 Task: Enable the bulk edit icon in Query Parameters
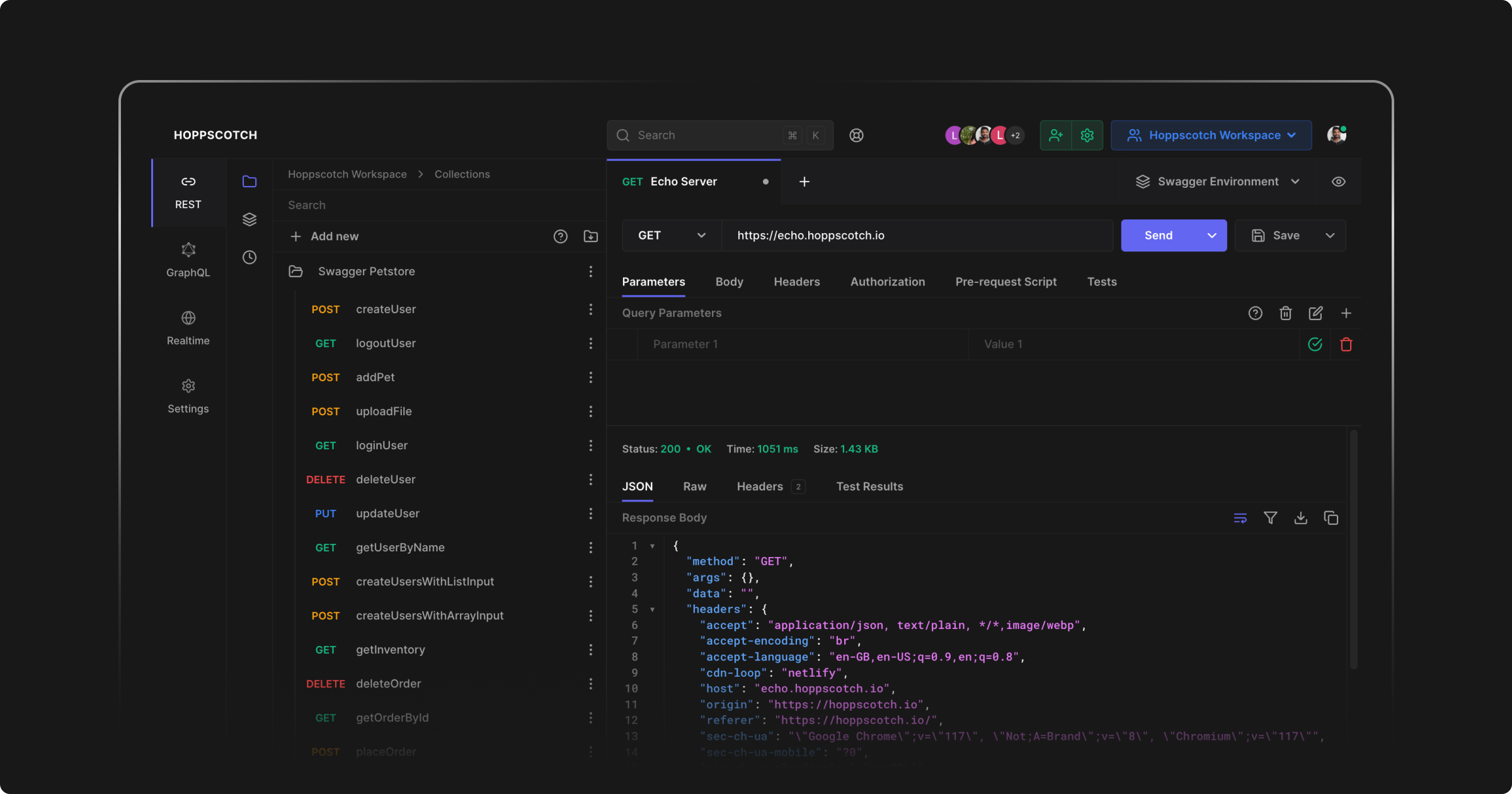click(1316, 313)
